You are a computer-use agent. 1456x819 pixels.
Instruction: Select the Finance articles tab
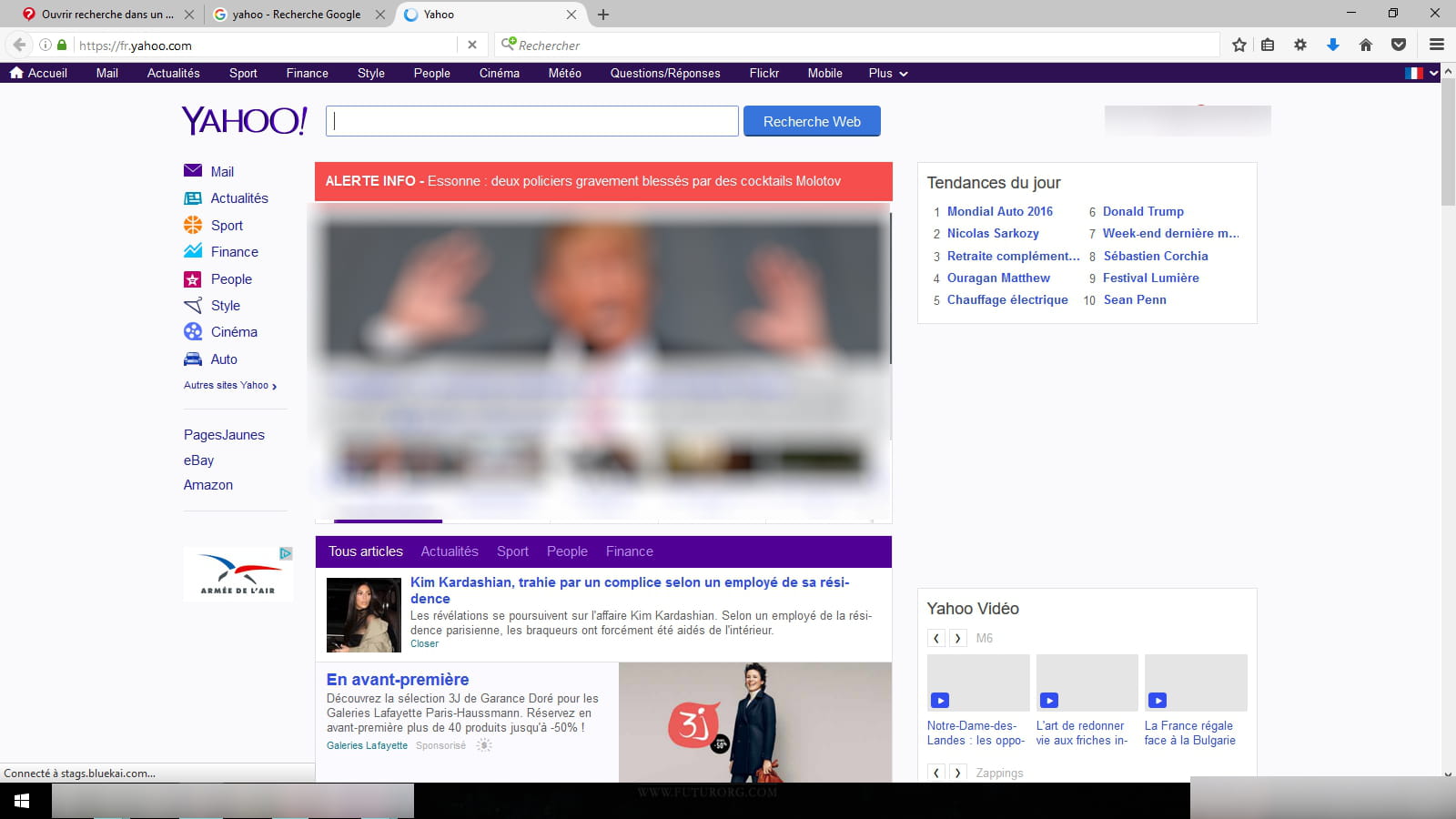[x=630, y=551]
